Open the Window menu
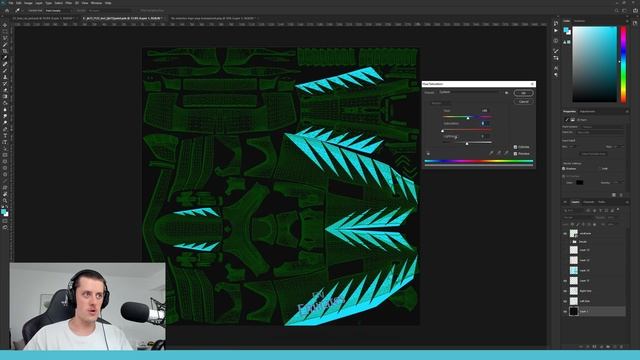This screenshot has height=360, width=640. pyautogui.click(x=96, y=3)
